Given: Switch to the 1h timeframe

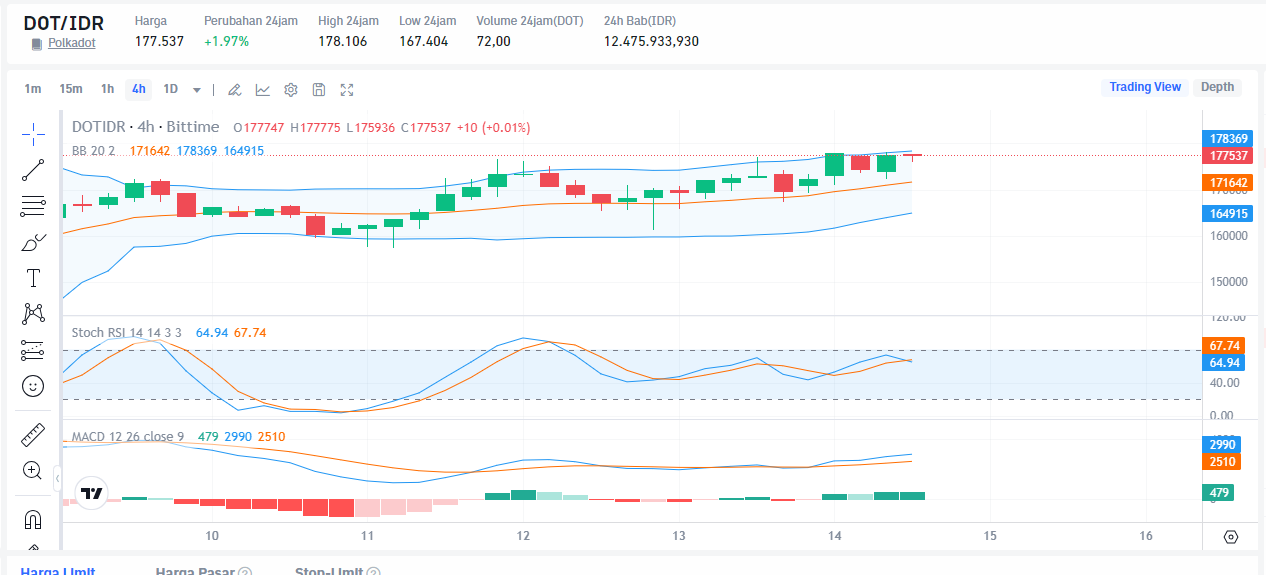Looking at the screenshot, I should 107,89.
